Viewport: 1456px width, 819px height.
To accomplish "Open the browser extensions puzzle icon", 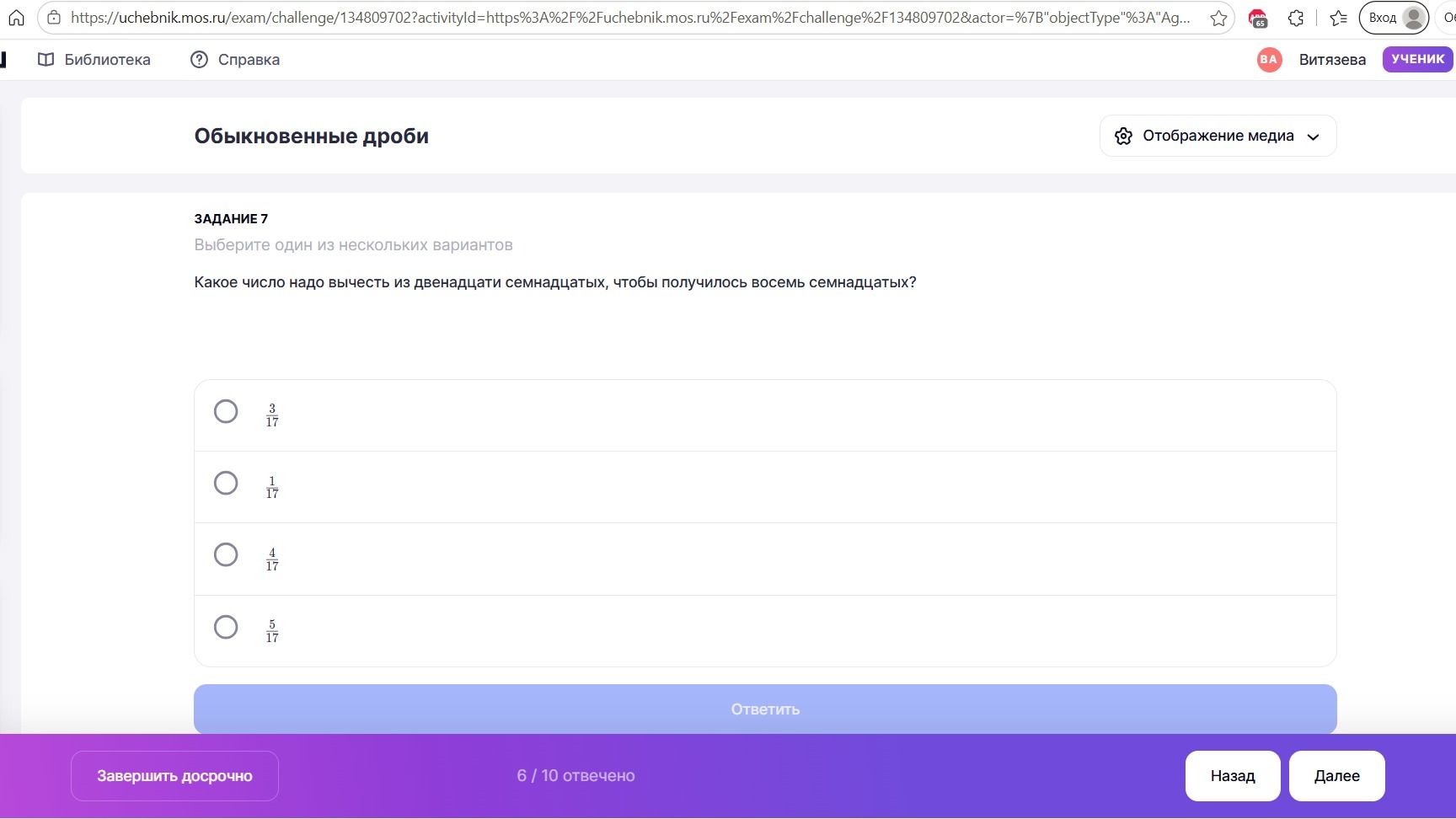I will [1296, 18].
